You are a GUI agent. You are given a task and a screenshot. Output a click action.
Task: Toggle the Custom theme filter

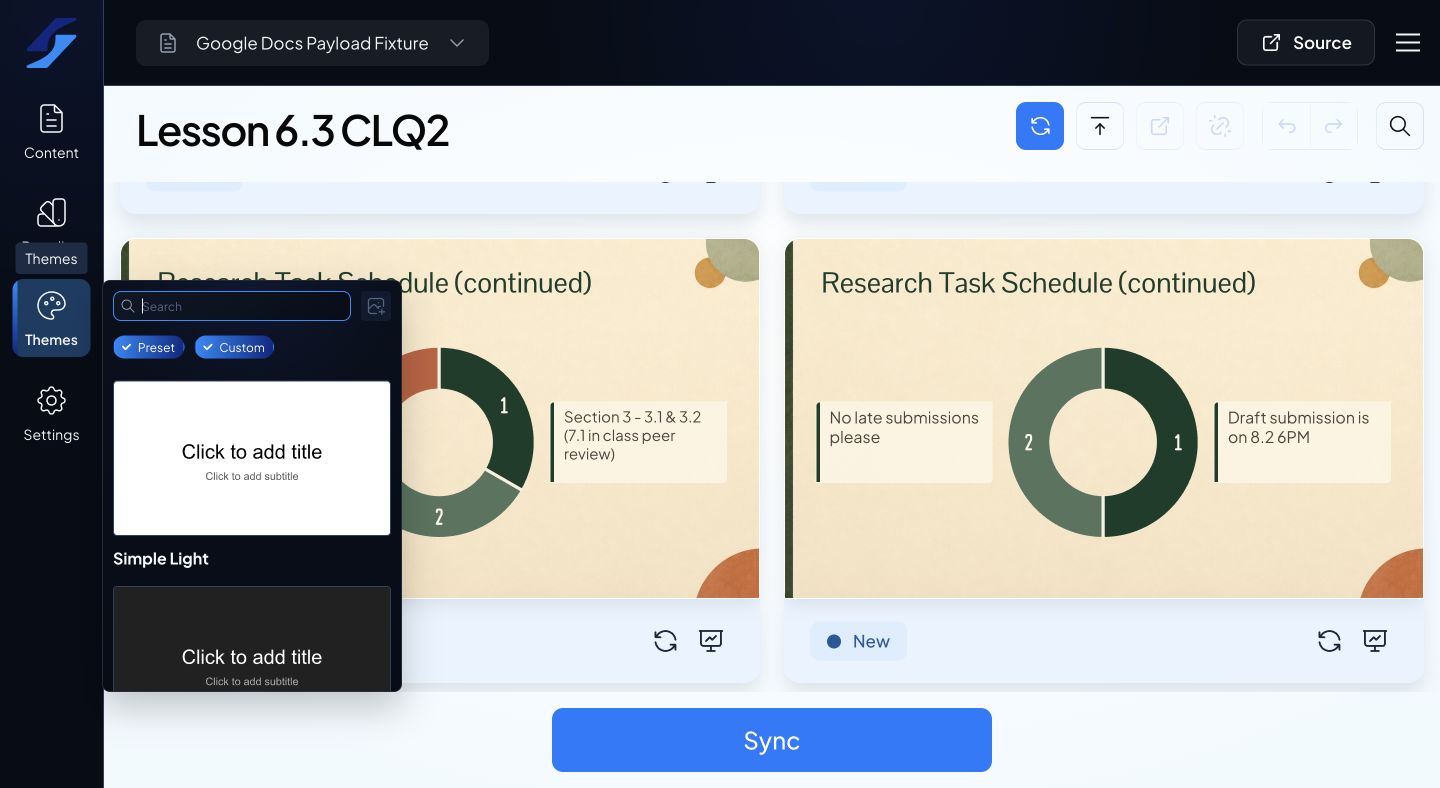(235, 347)
